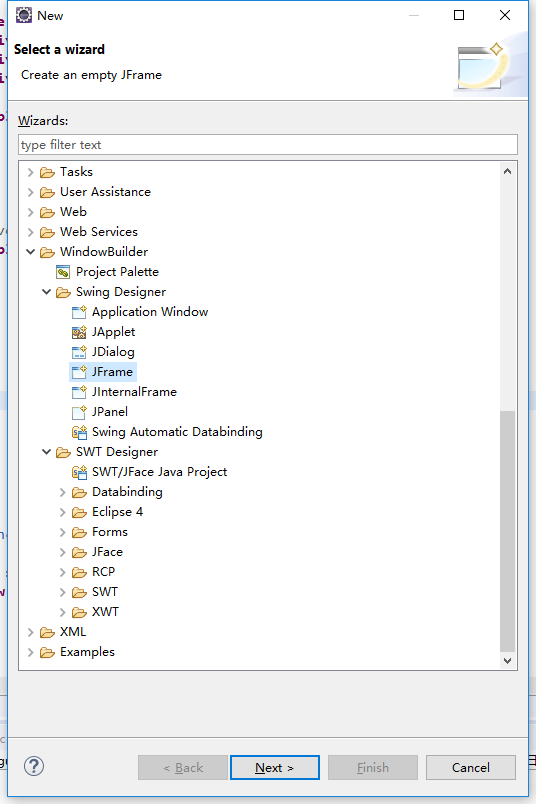Expand the Web Services category
This screenshot has height=804, width=536.
pos(30,232)
